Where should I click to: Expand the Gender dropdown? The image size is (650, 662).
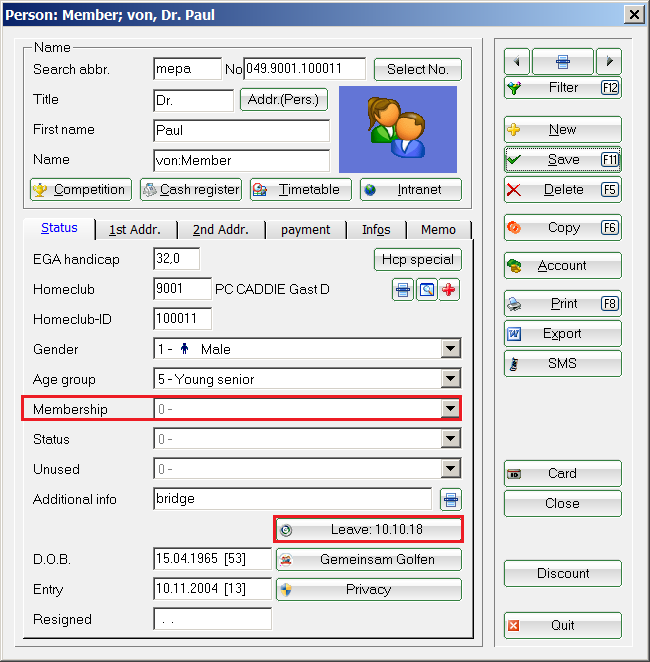click(450, 349)
